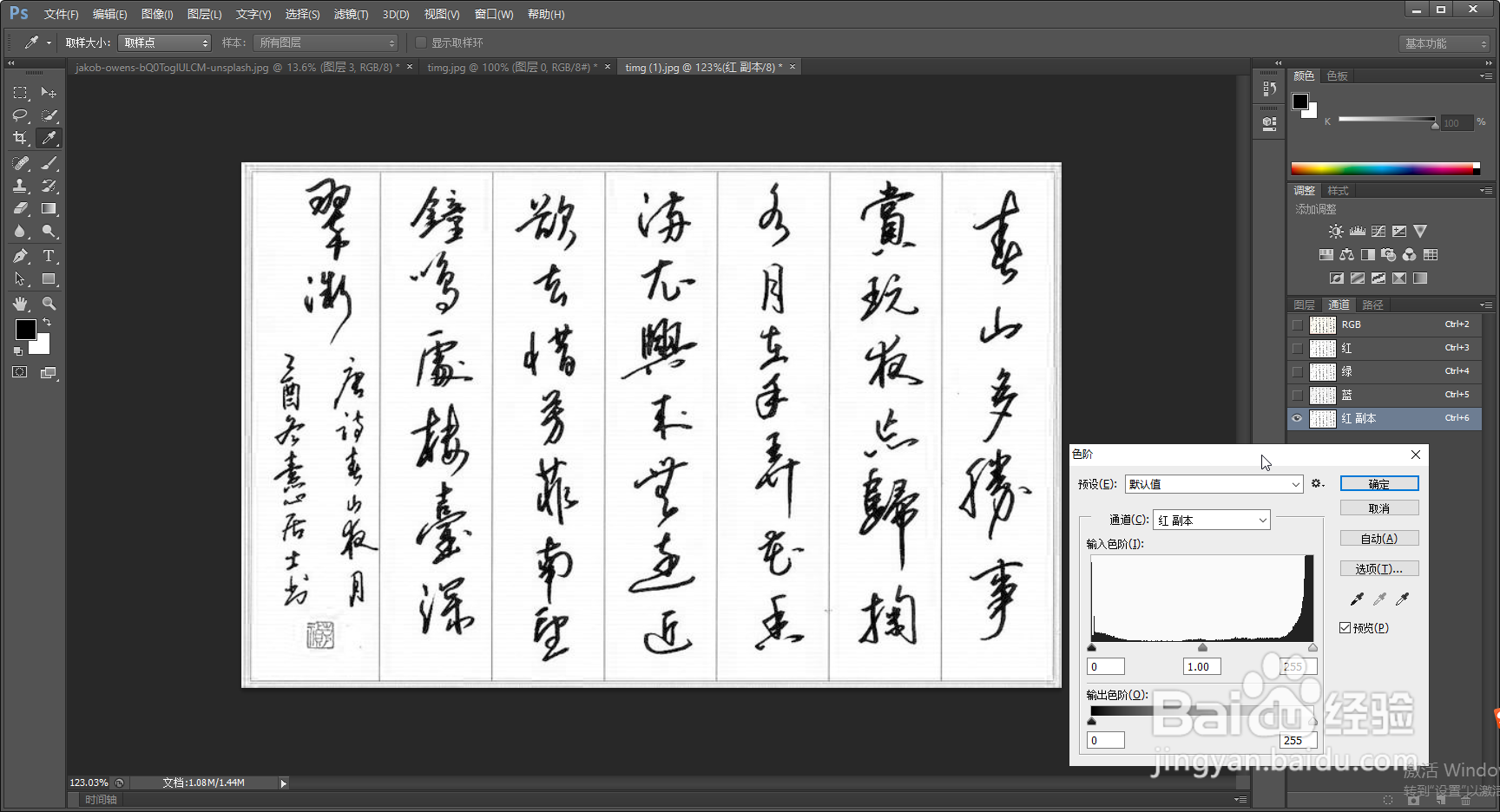Click the 确定 button in Levels

[x=1379, y=484]
